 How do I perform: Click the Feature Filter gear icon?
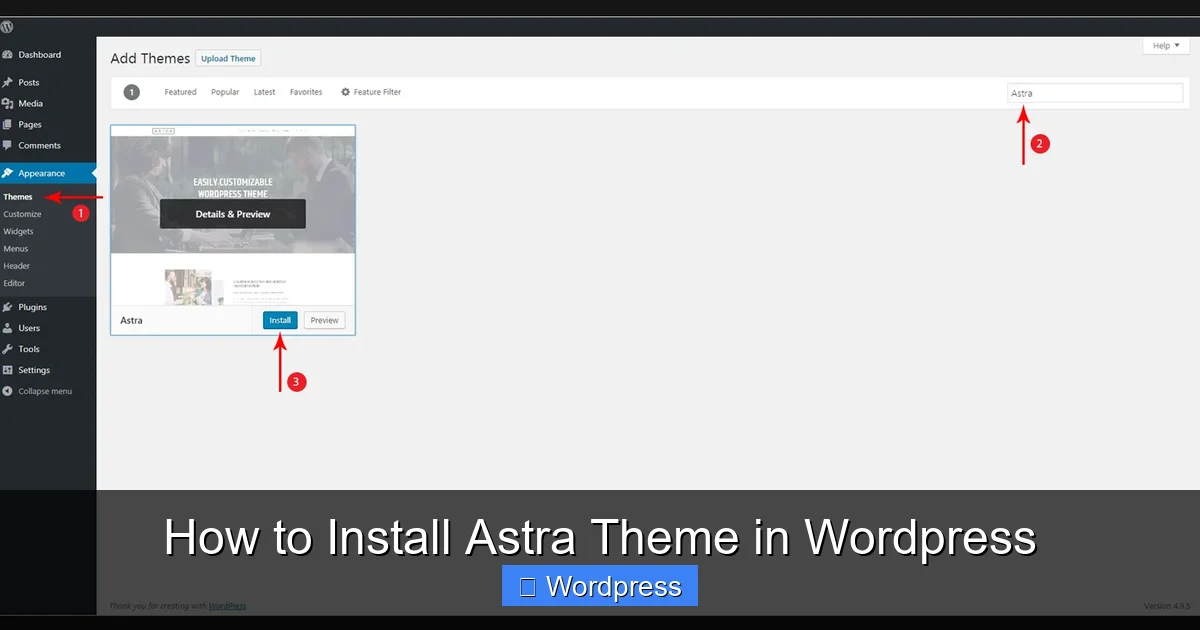[346, 92]
